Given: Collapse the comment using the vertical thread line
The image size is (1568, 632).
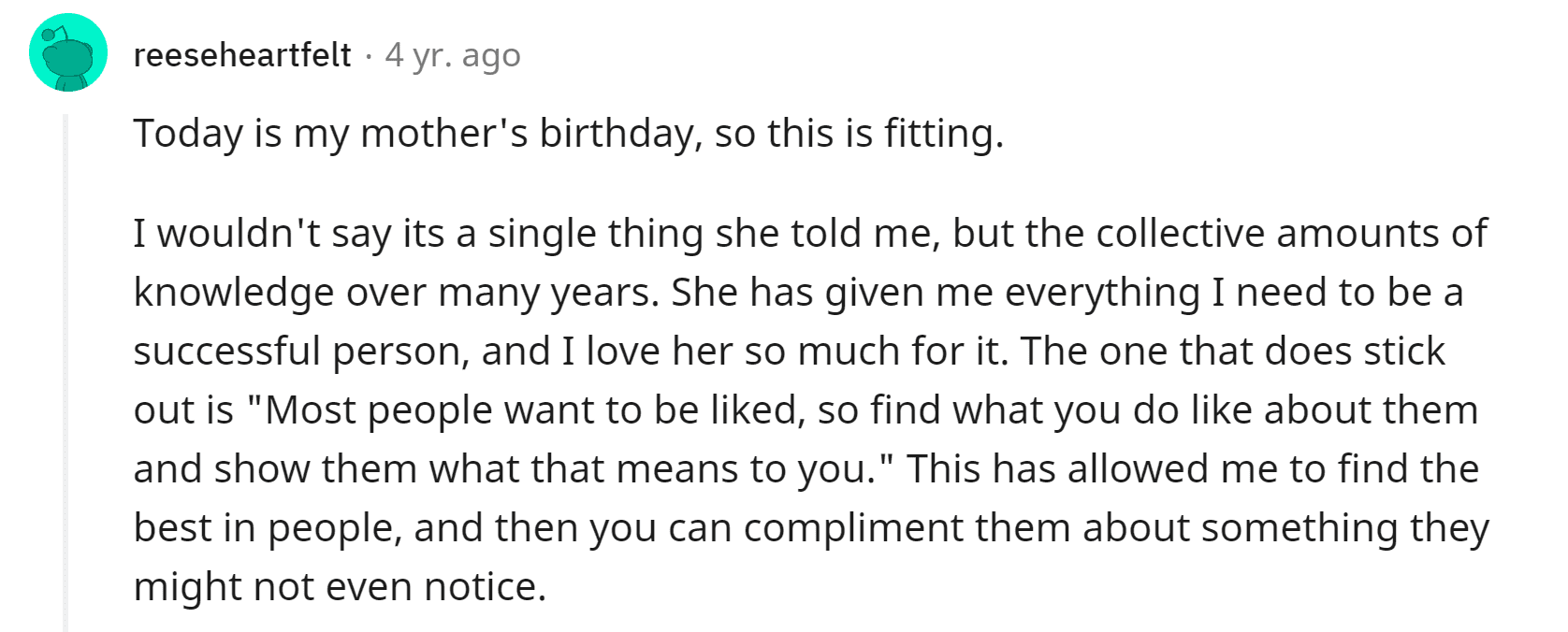Looking at the screenshot, I should [65, 373].
